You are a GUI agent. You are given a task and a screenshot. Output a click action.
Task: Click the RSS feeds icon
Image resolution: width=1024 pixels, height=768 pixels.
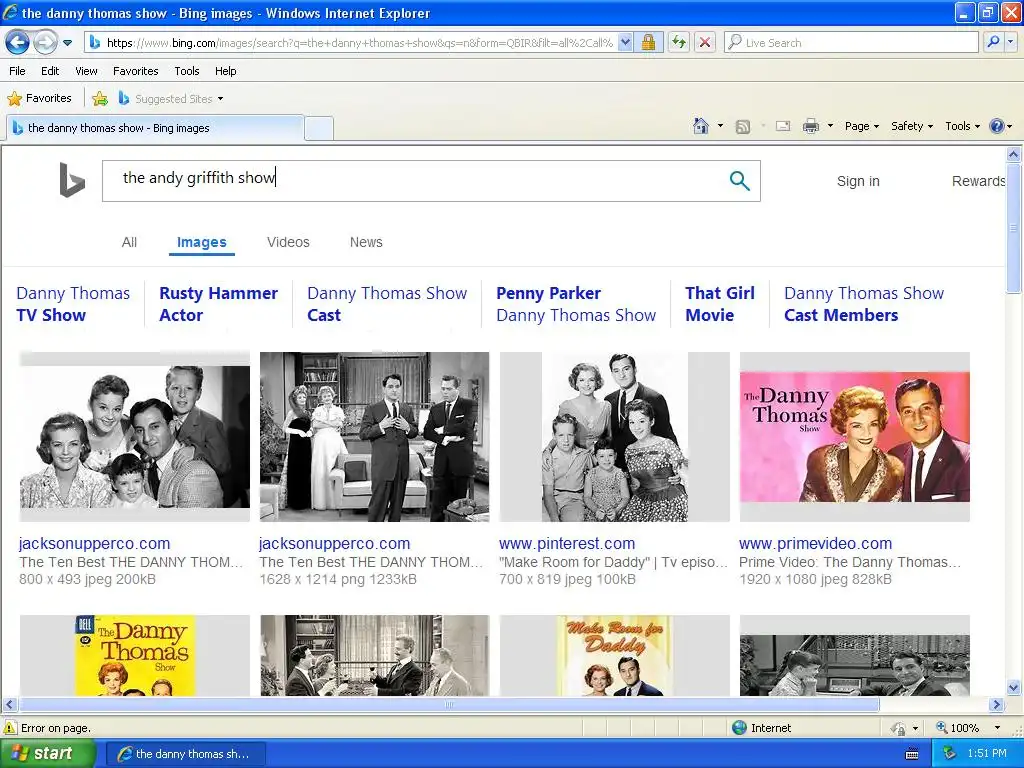pyautogui.click(x=743, y=127)
